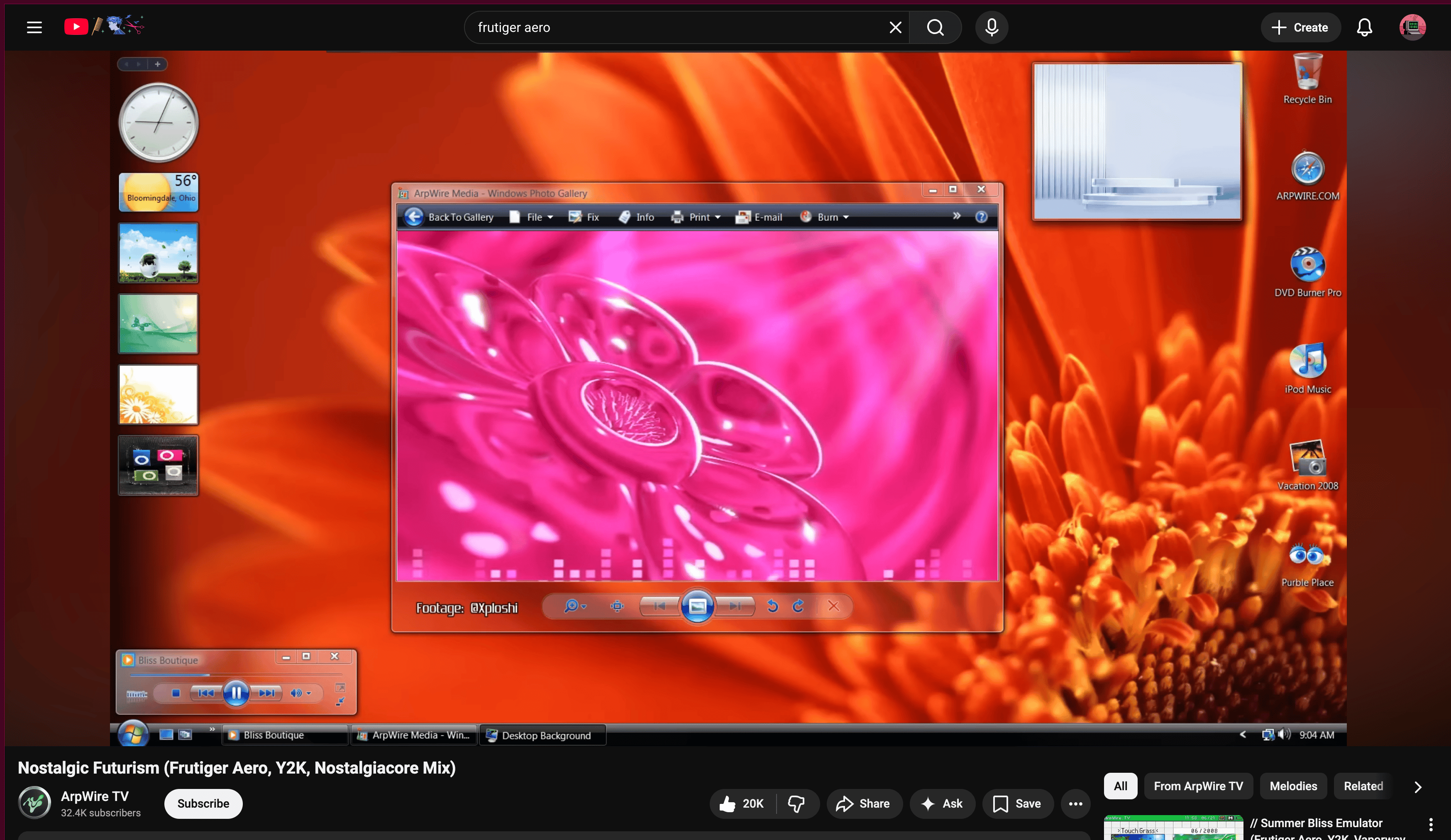This screenshot has width=1451, height=840.
Task: Subscribe to ArpWire TV
Action: point(203,803)
